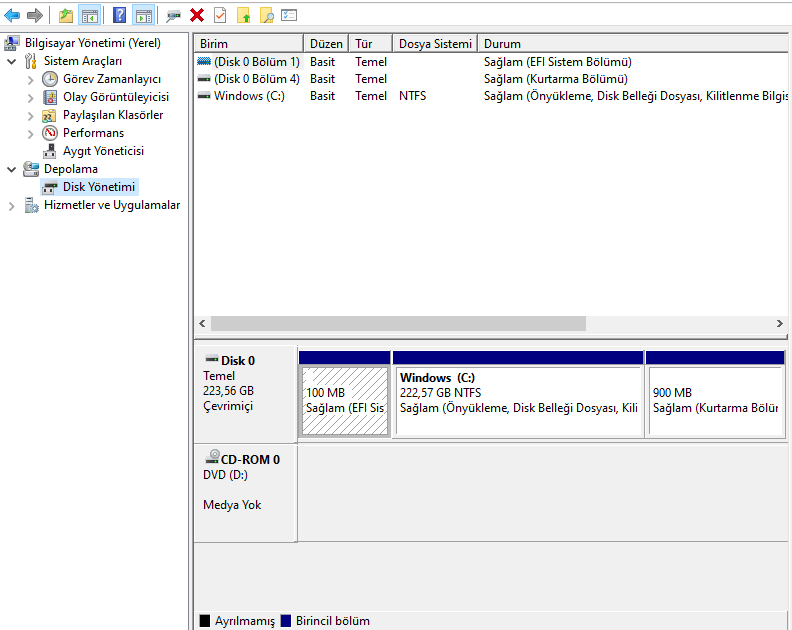Image resolution: width=792 pixels, height=630 pixels.
Task: Select Disk Yönetimi tree item
Action: tap(99, 187)
